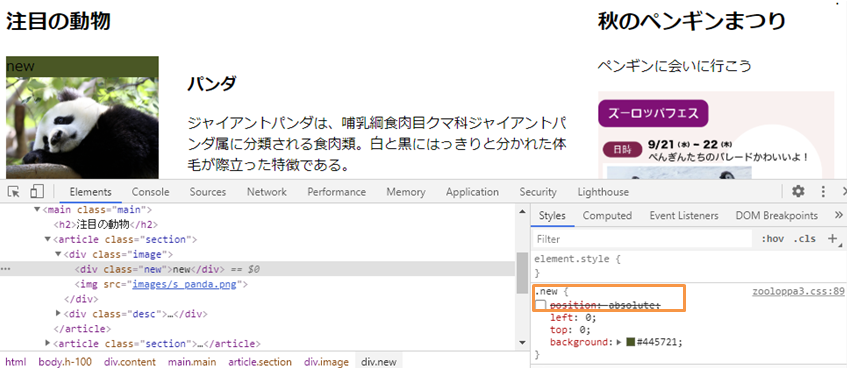847x368 pixels.
Task: Switch to Event Listeners pane tab
Action: coord(684,216)
